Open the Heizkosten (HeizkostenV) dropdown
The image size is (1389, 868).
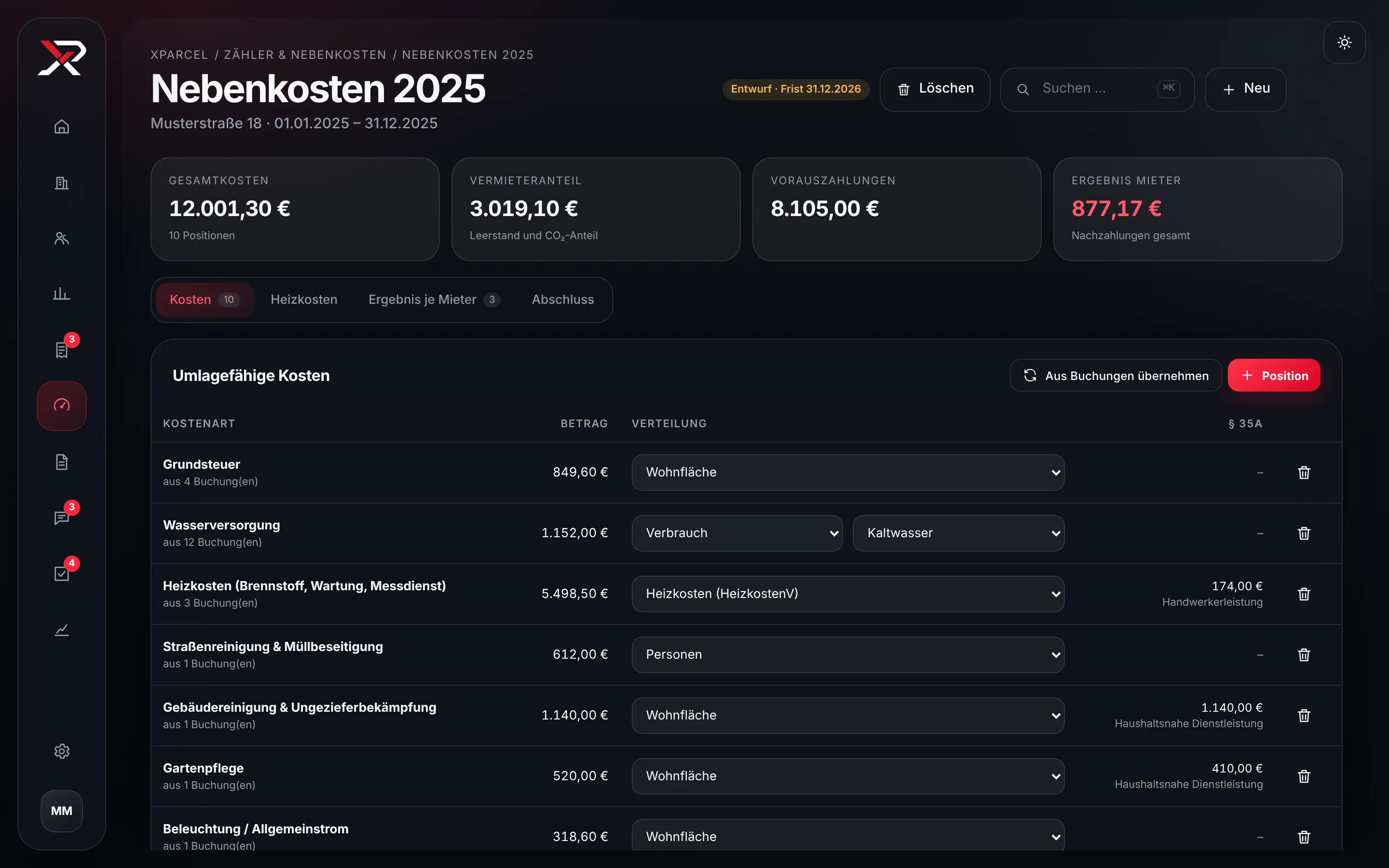click(x=848, y=594)
